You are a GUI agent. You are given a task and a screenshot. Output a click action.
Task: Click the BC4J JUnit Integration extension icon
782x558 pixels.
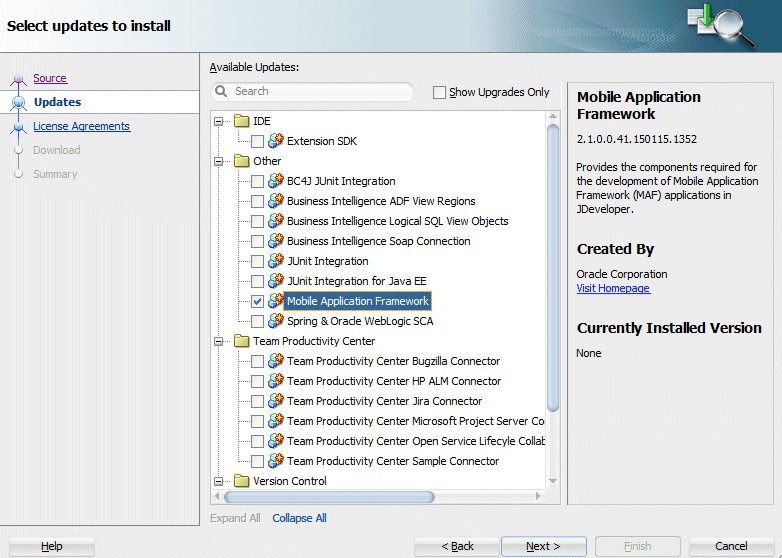coord(276,181)
